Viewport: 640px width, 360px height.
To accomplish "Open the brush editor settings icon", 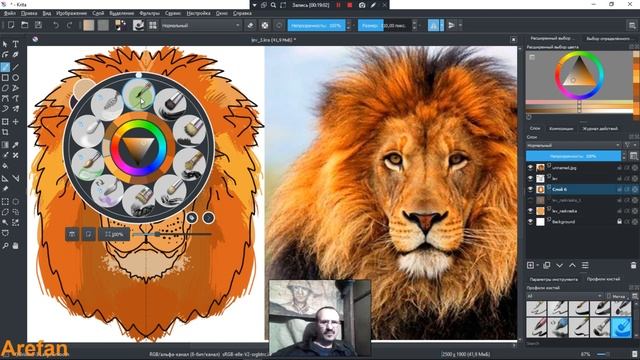I will pyautogui.click(x=138, y=25).
